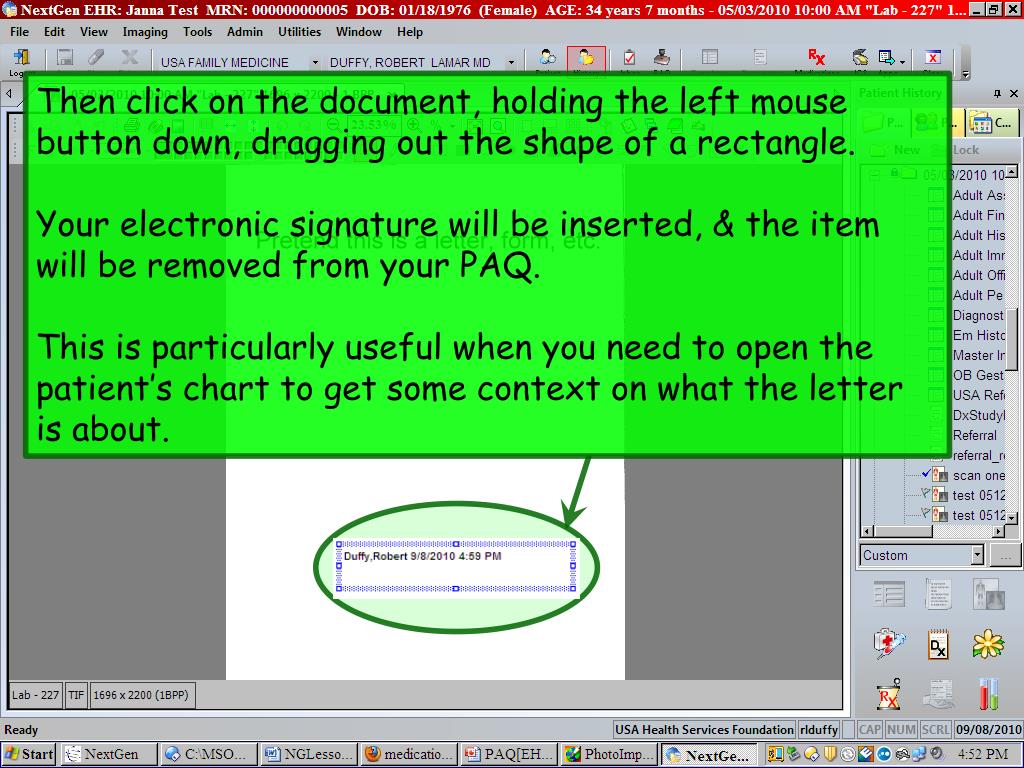Click the history tree scroll-left arrow

coord(867,532)
